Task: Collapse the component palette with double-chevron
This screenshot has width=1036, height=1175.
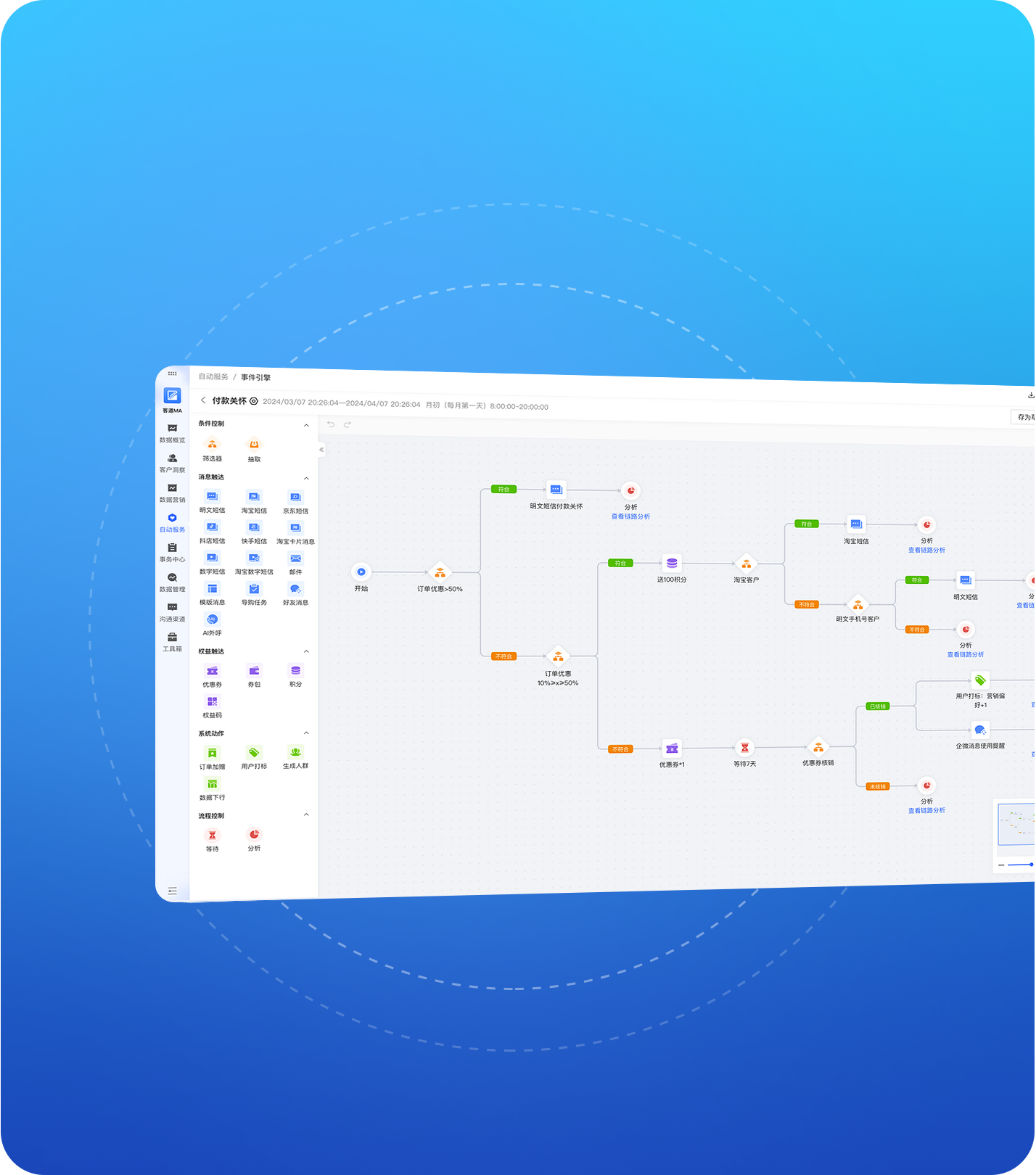Action: [321, 450]
